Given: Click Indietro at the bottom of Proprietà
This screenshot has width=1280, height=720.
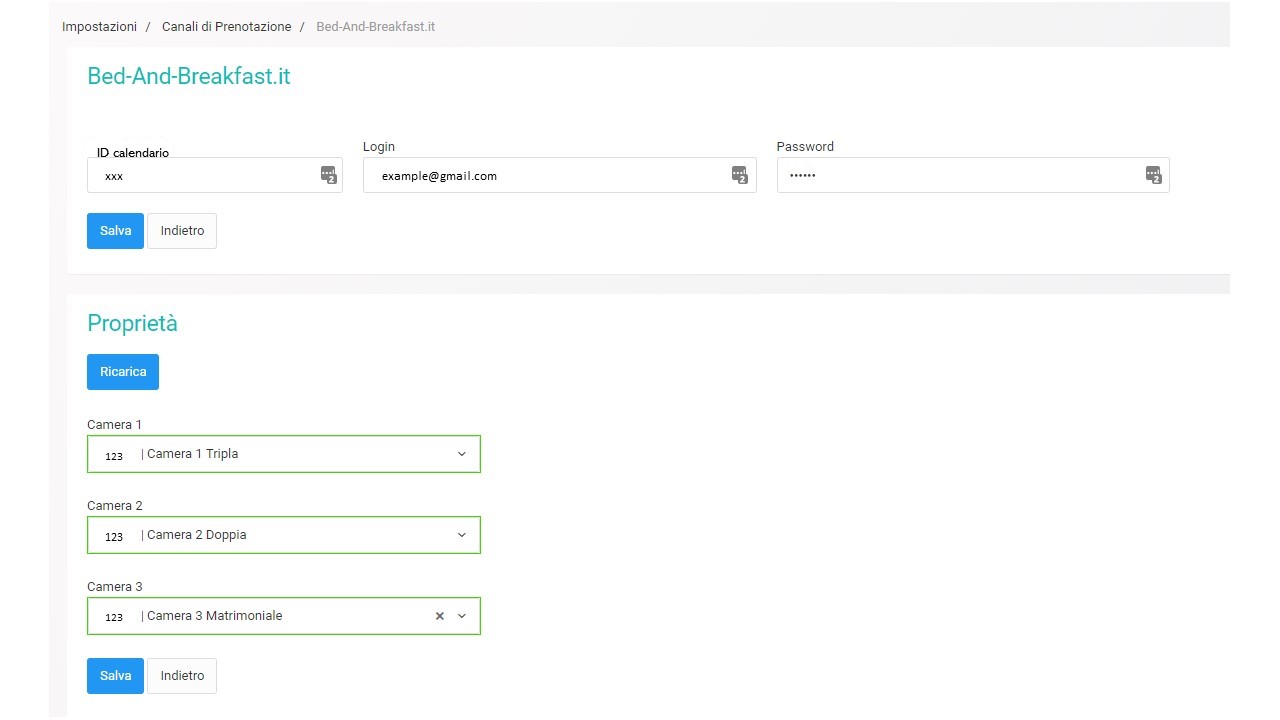Looking at the screenshot, I should click(182, 676).
